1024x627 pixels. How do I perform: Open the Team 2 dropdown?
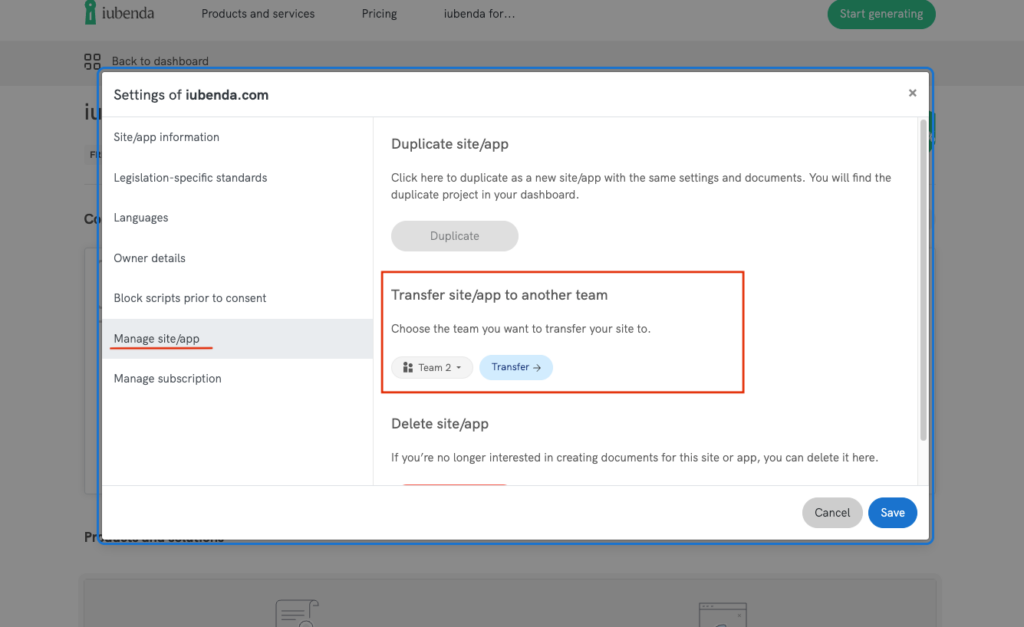(432, 368)
